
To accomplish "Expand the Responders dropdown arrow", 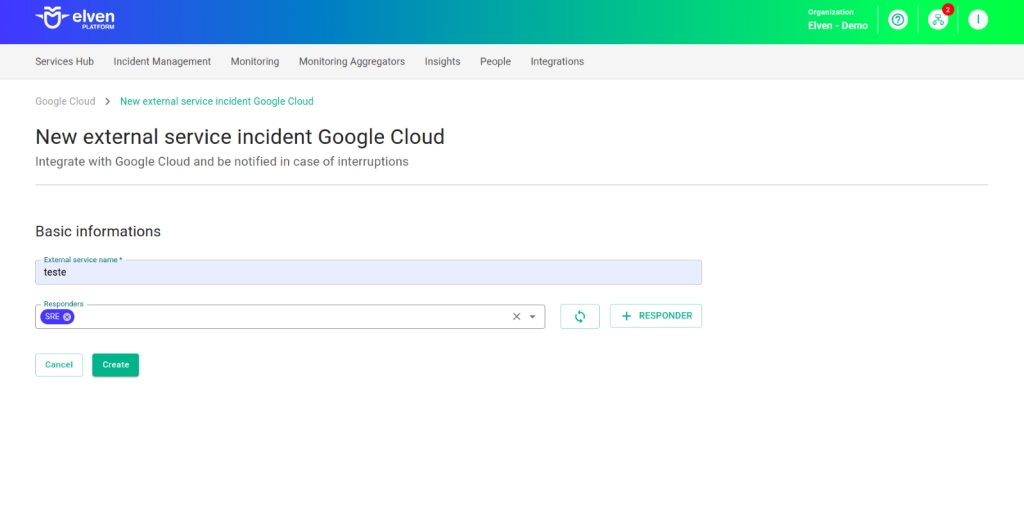I will 533,317.
